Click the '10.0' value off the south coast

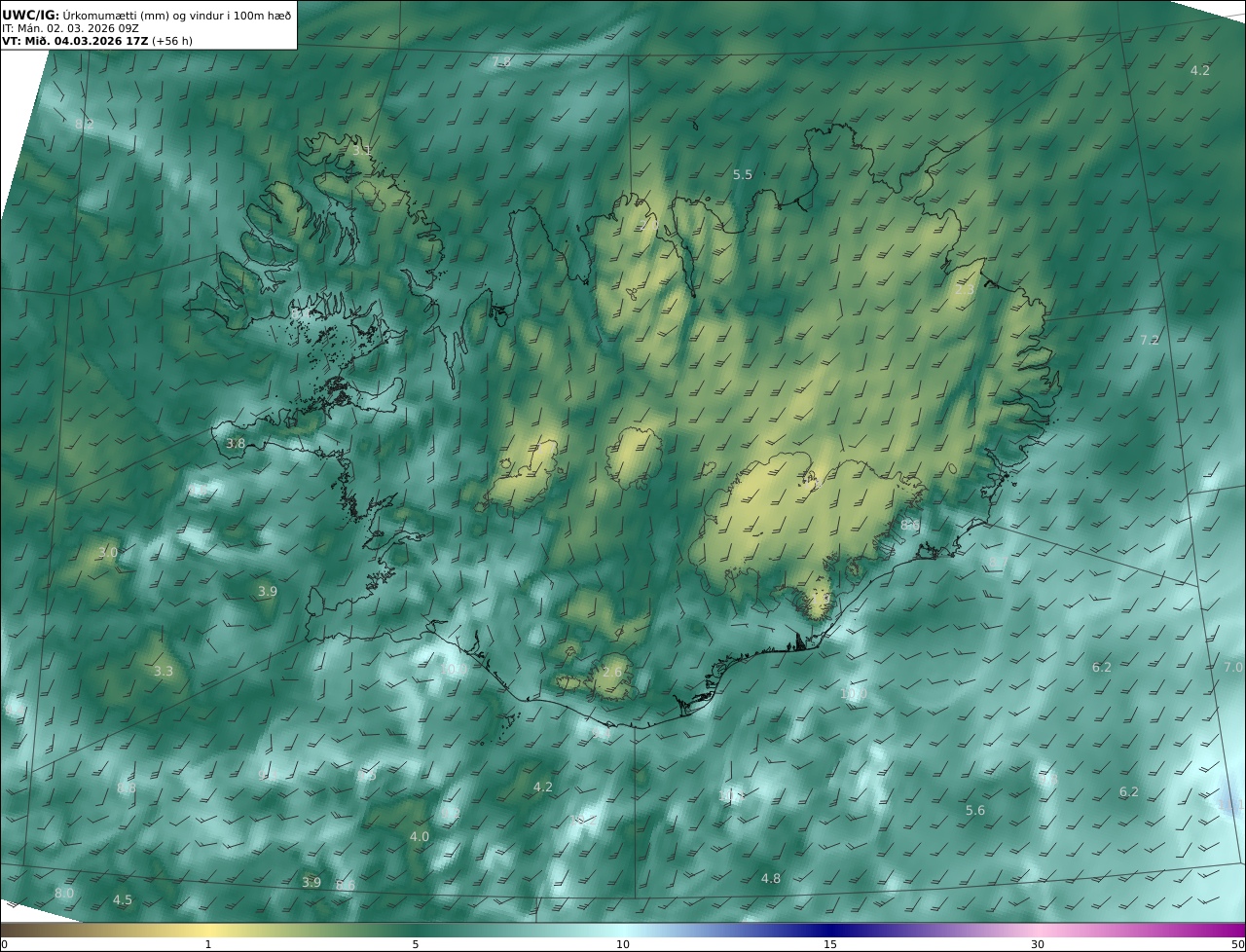[853, 694]
